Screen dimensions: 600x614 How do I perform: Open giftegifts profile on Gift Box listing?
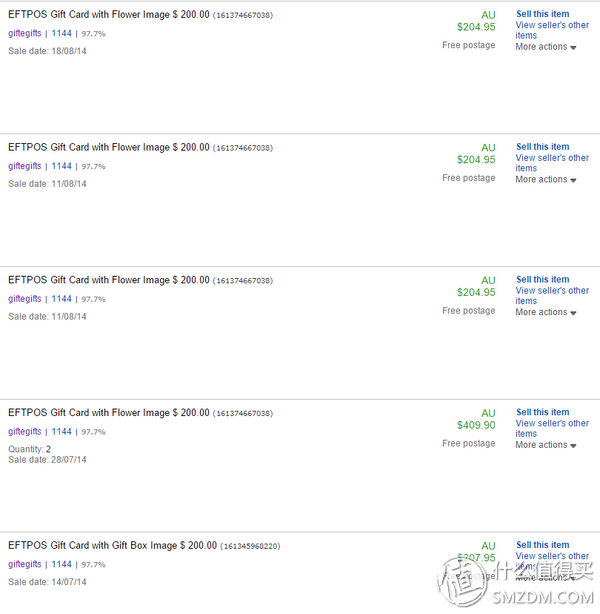pos(25,565)
